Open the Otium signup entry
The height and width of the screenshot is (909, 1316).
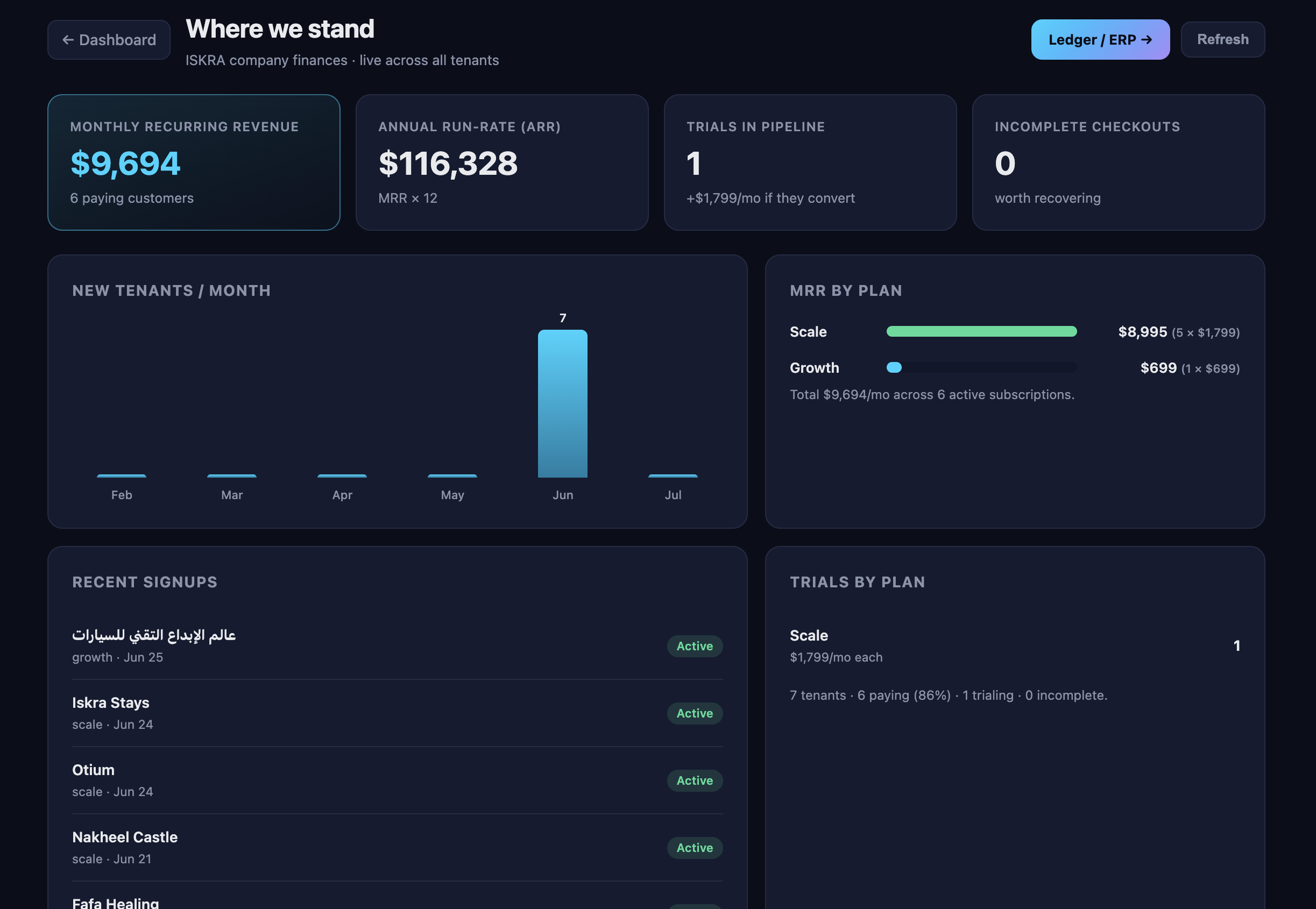coord(397,780)
